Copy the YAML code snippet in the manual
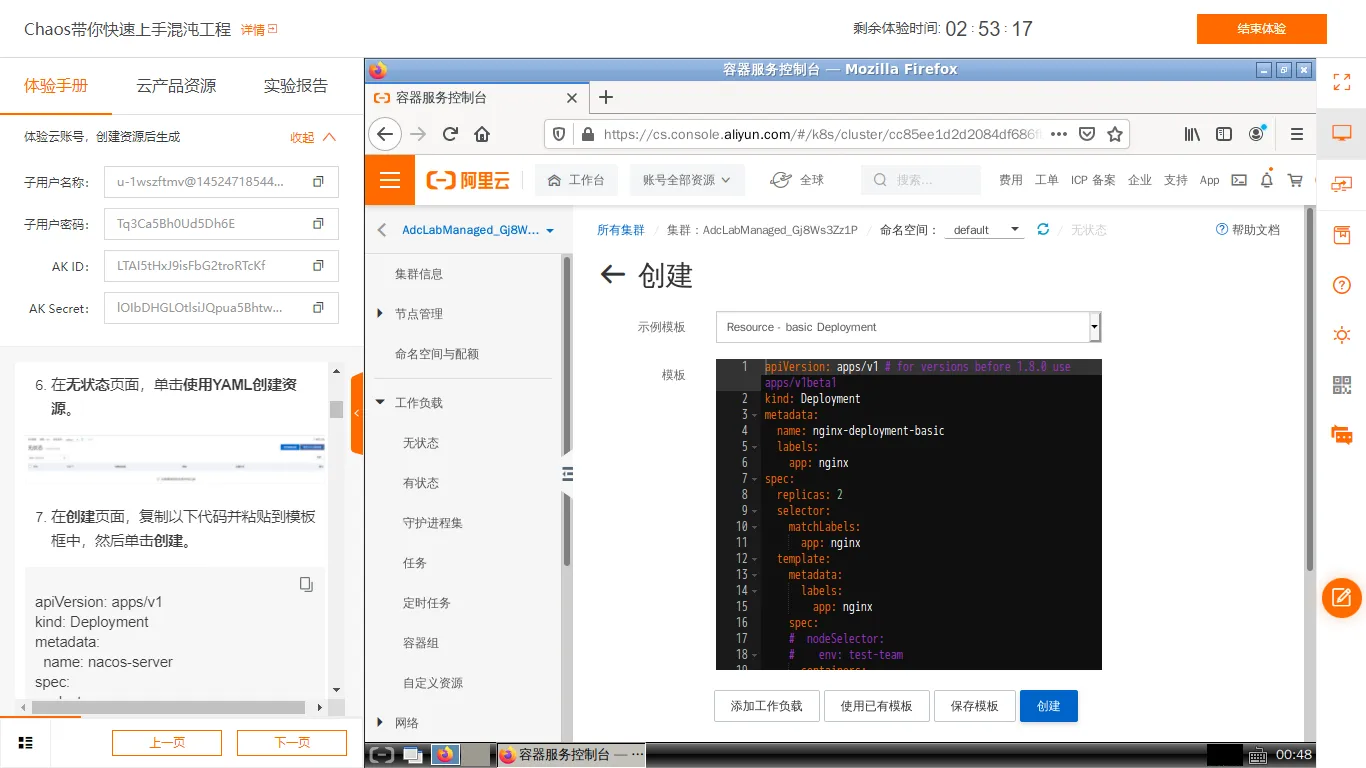Image resolution: width=1366 pixels, height=768 pixels. tap(306, 584)
